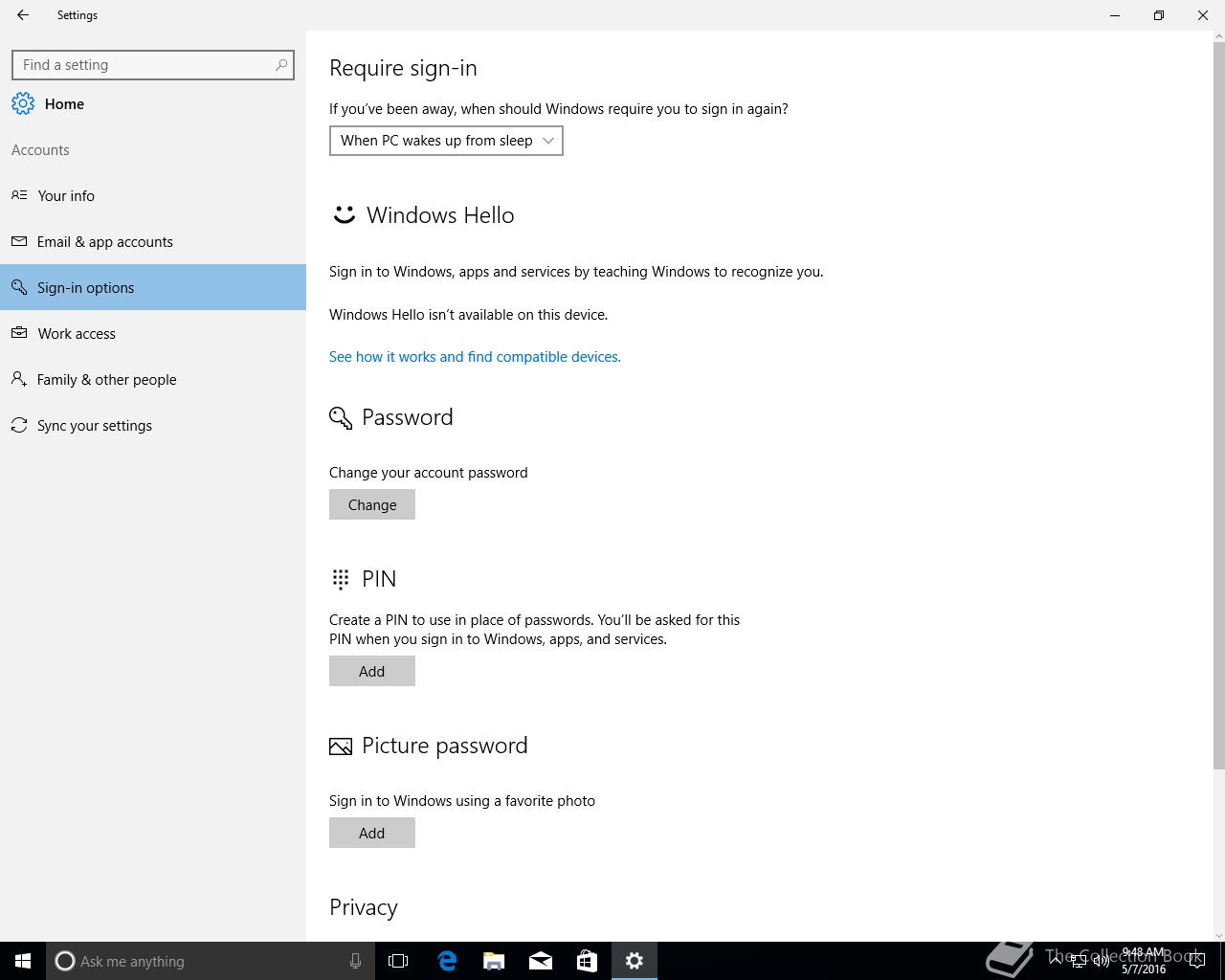Viewport: 1225px width, 980px height.
Task: Click "Windows Hello isn't available" text
Action: tap(469, 315)
